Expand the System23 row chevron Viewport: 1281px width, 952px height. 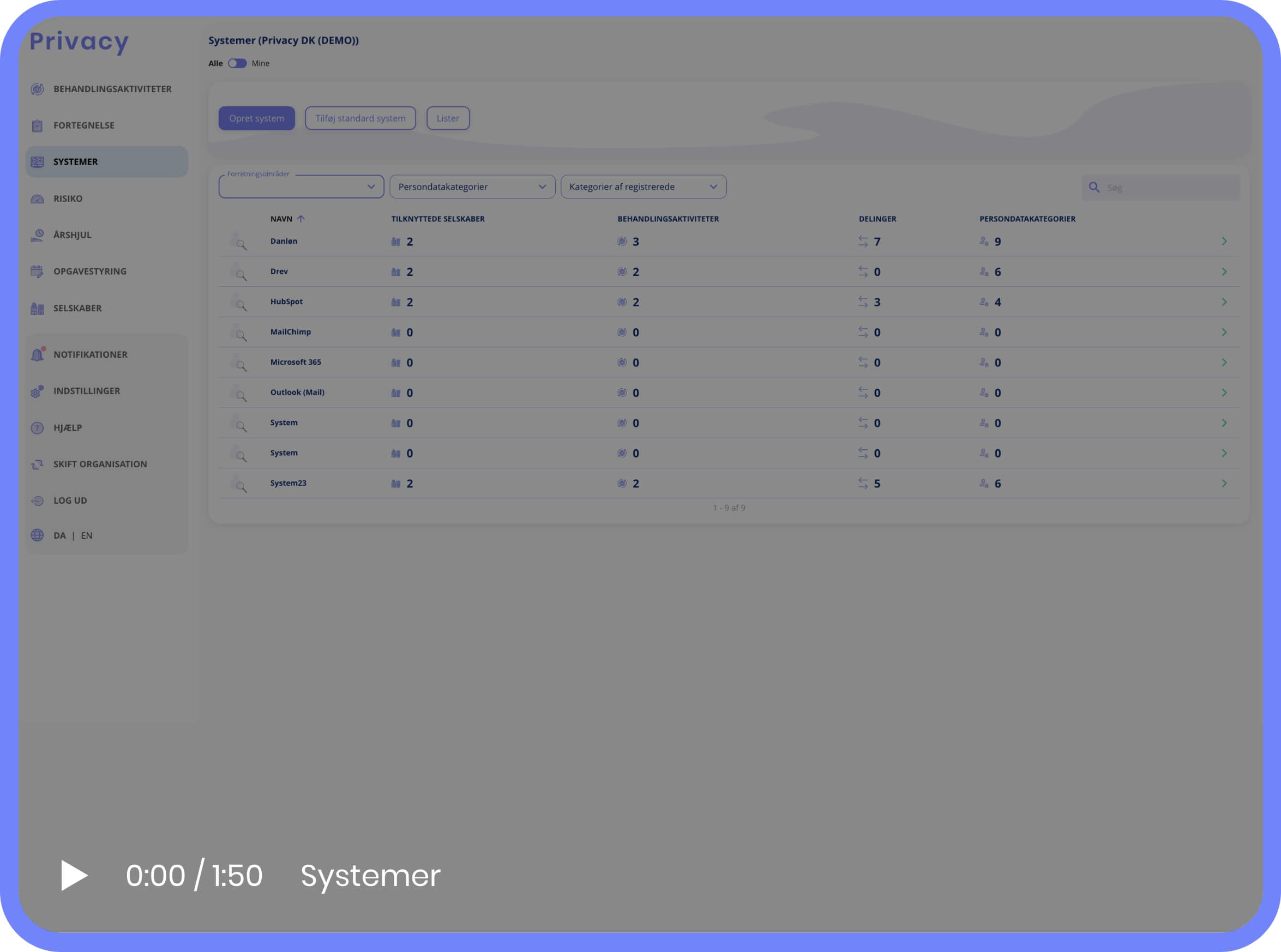pos(1224,484)
